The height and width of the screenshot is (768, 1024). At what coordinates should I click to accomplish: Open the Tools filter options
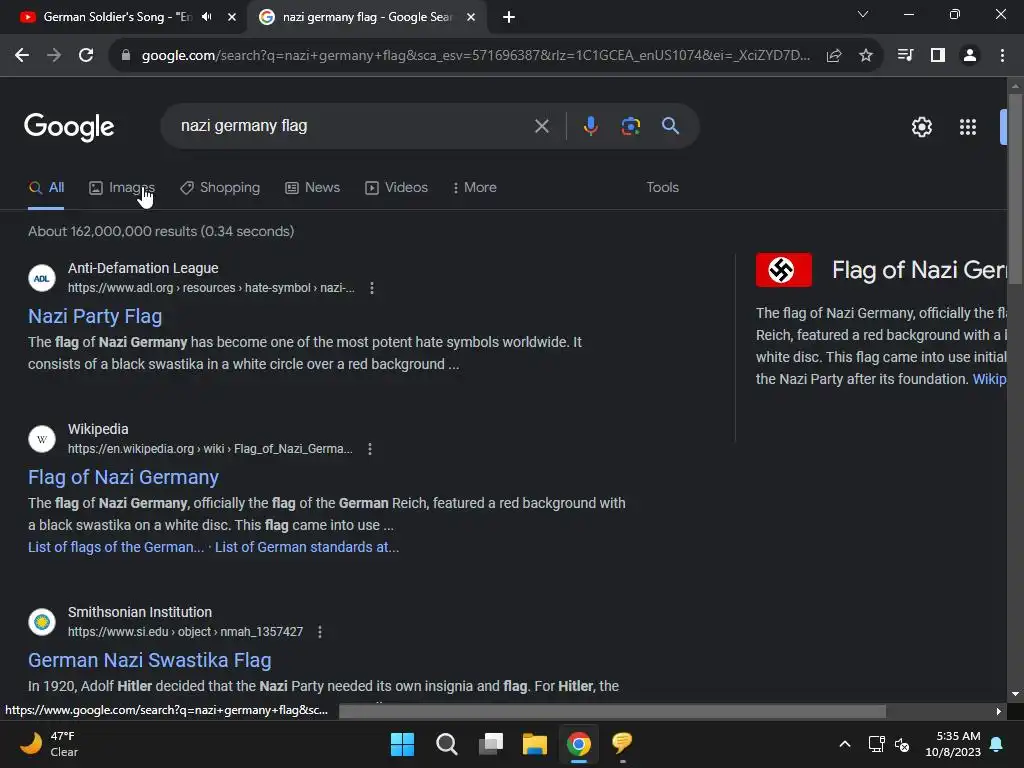point(662,187)
